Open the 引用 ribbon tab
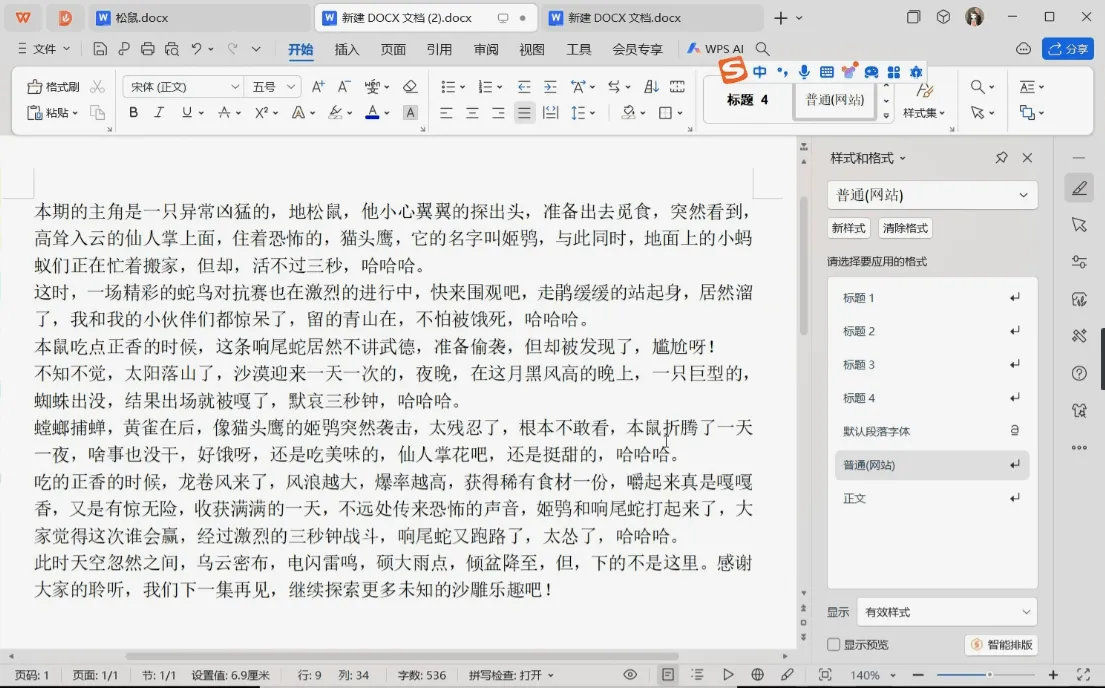This screenshot has height=688, width=1105. (439, 49)
